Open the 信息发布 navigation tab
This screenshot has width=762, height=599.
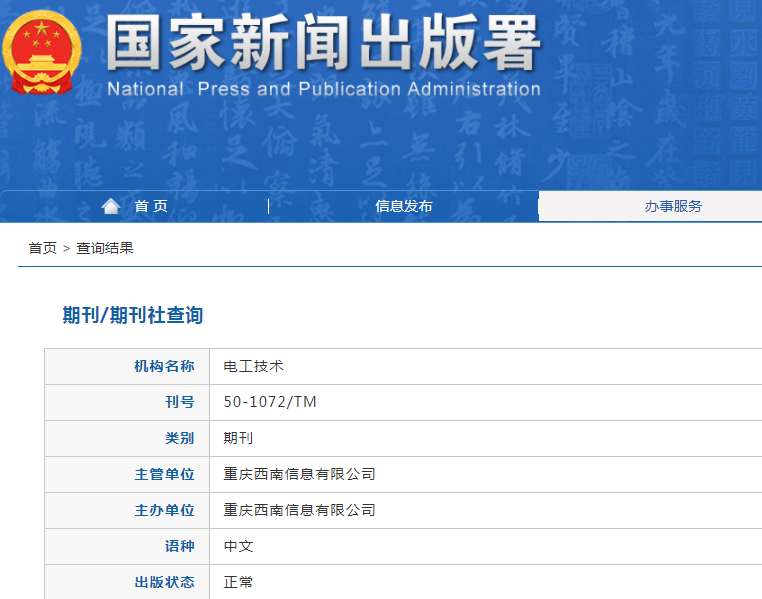pyautogui.click(x=404, y=206)
